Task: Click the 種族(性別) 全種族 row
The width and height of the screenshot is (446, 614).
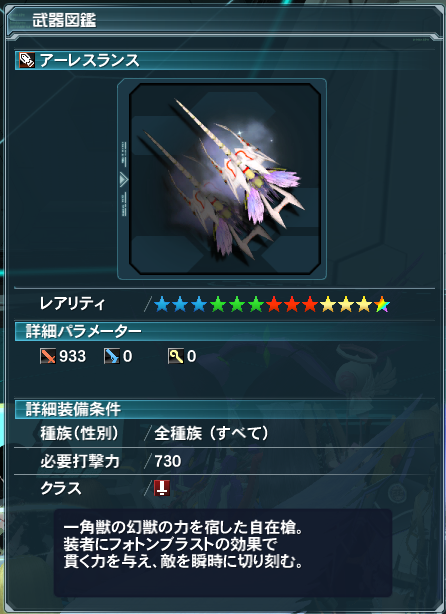Action: coord(224,433)
